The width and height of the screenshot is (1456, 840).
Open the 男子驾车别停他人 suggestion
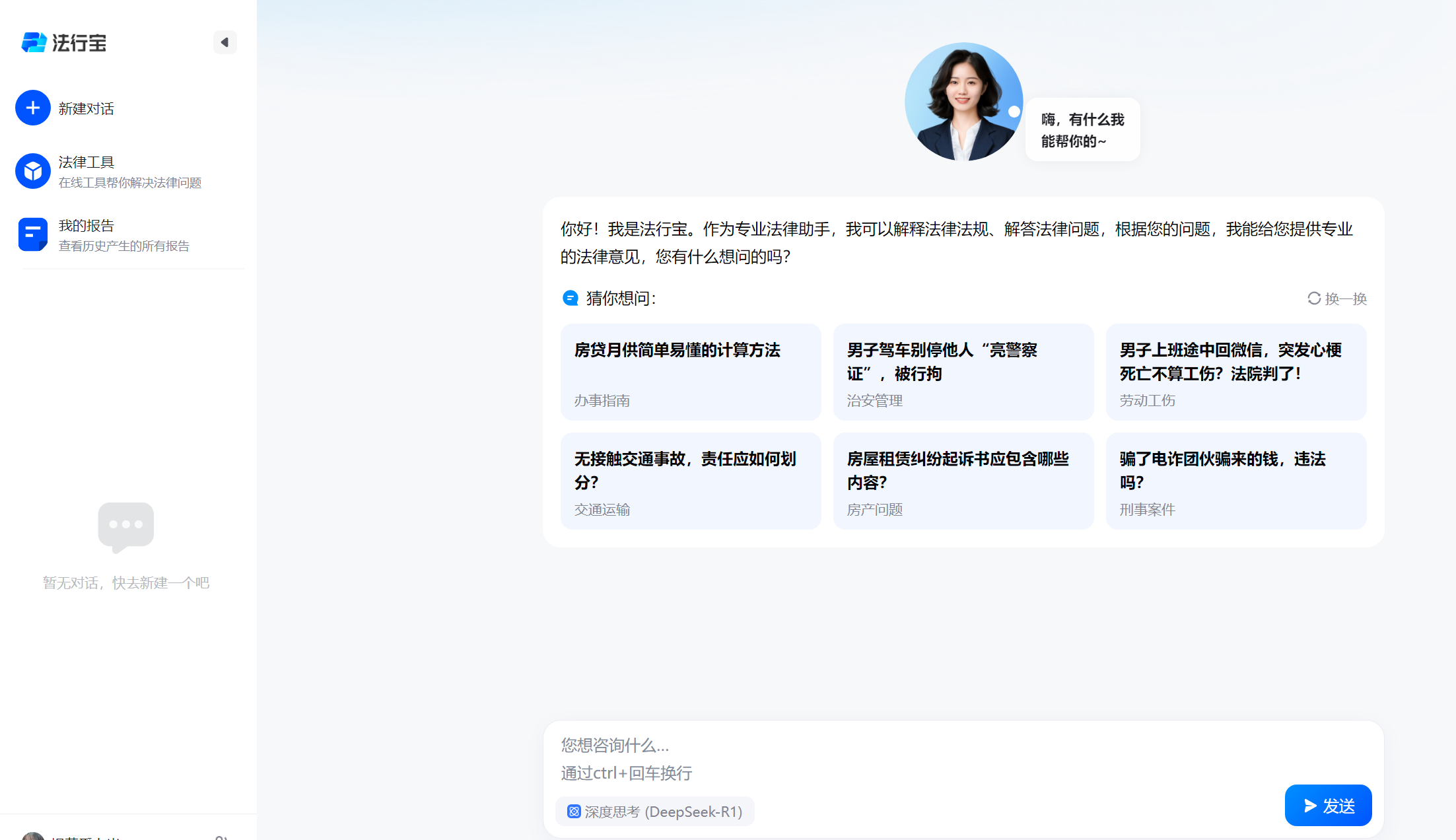coord(963,372)
